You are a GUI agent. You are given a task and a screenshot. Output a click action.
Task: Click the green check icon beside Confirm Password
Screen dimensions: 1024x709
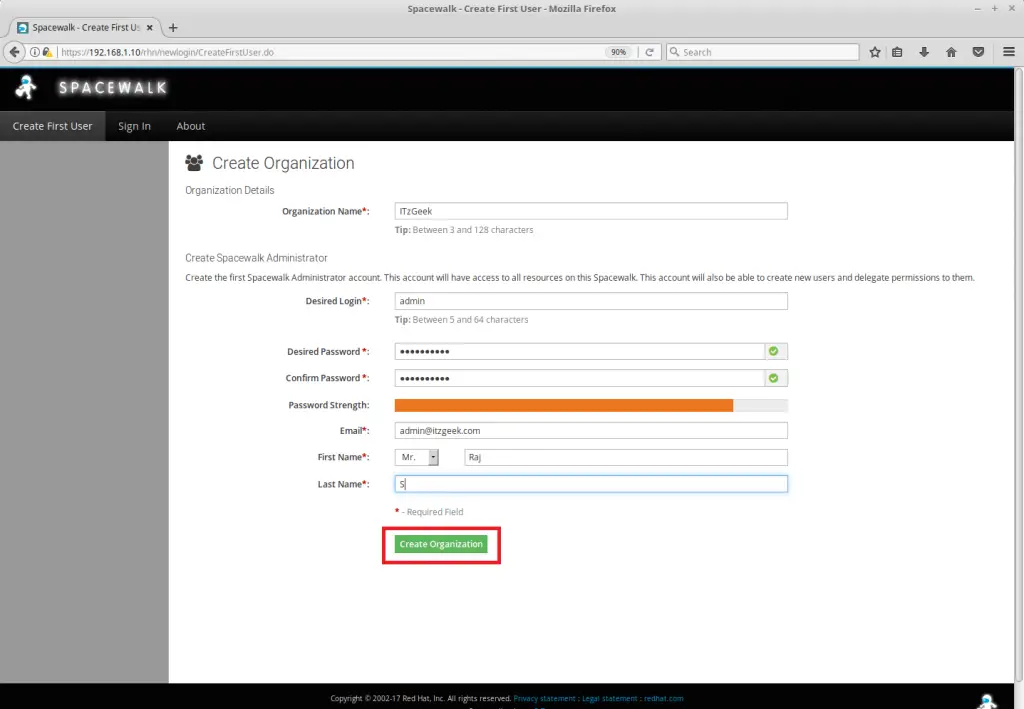[x=774, y=378]
